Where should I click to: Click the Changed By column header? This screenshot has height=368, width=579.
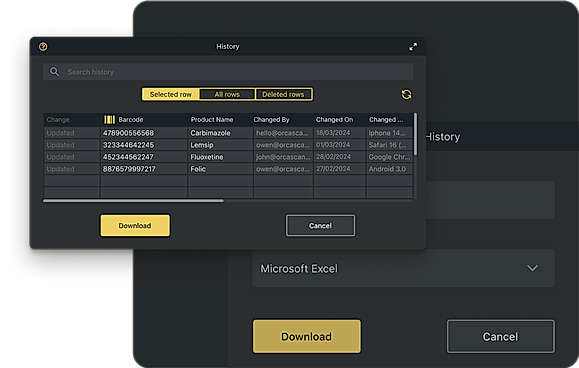[271, 120]
